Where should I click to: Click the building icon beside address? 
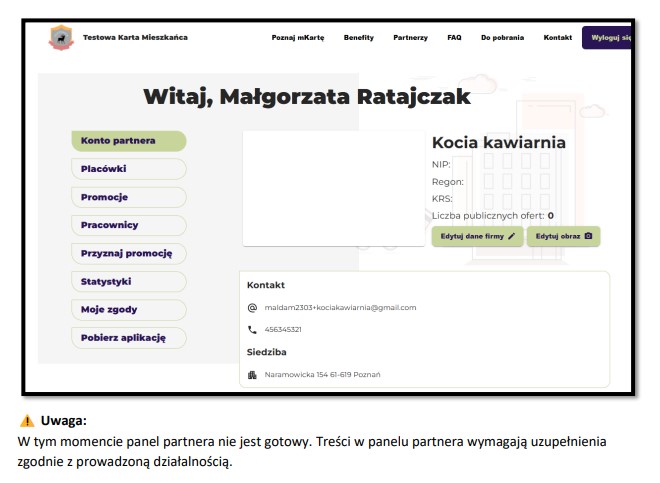(x=252, y=375)
